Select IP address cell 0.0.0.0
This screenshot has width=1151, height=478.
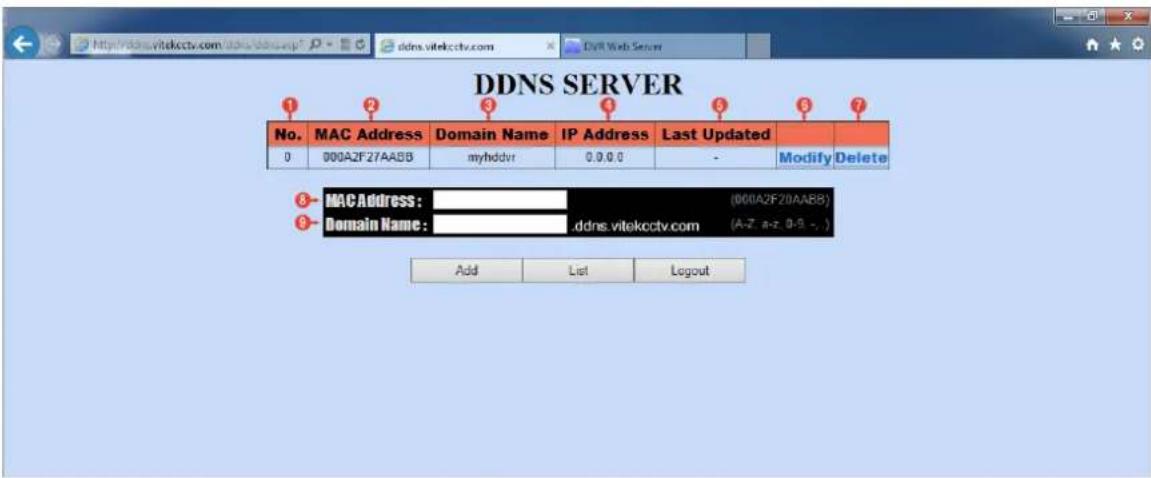tap(606, 158)
